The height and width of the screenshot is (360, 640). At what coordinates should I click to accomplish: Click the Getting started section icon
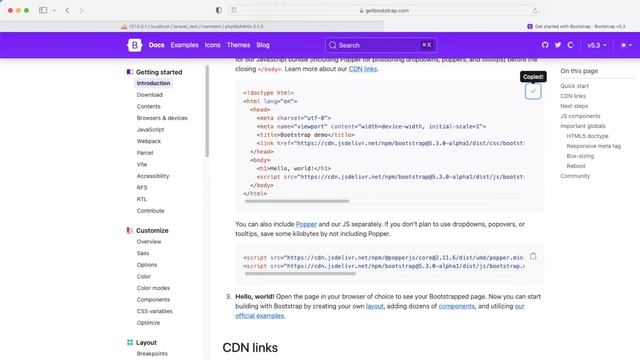coord(130,72)
